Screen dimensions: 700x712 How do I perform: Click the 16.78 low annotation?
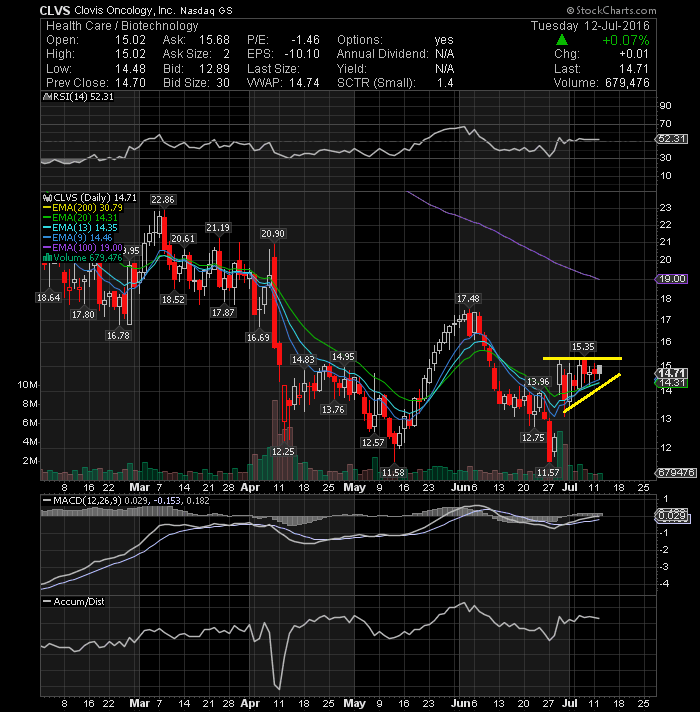118,336
